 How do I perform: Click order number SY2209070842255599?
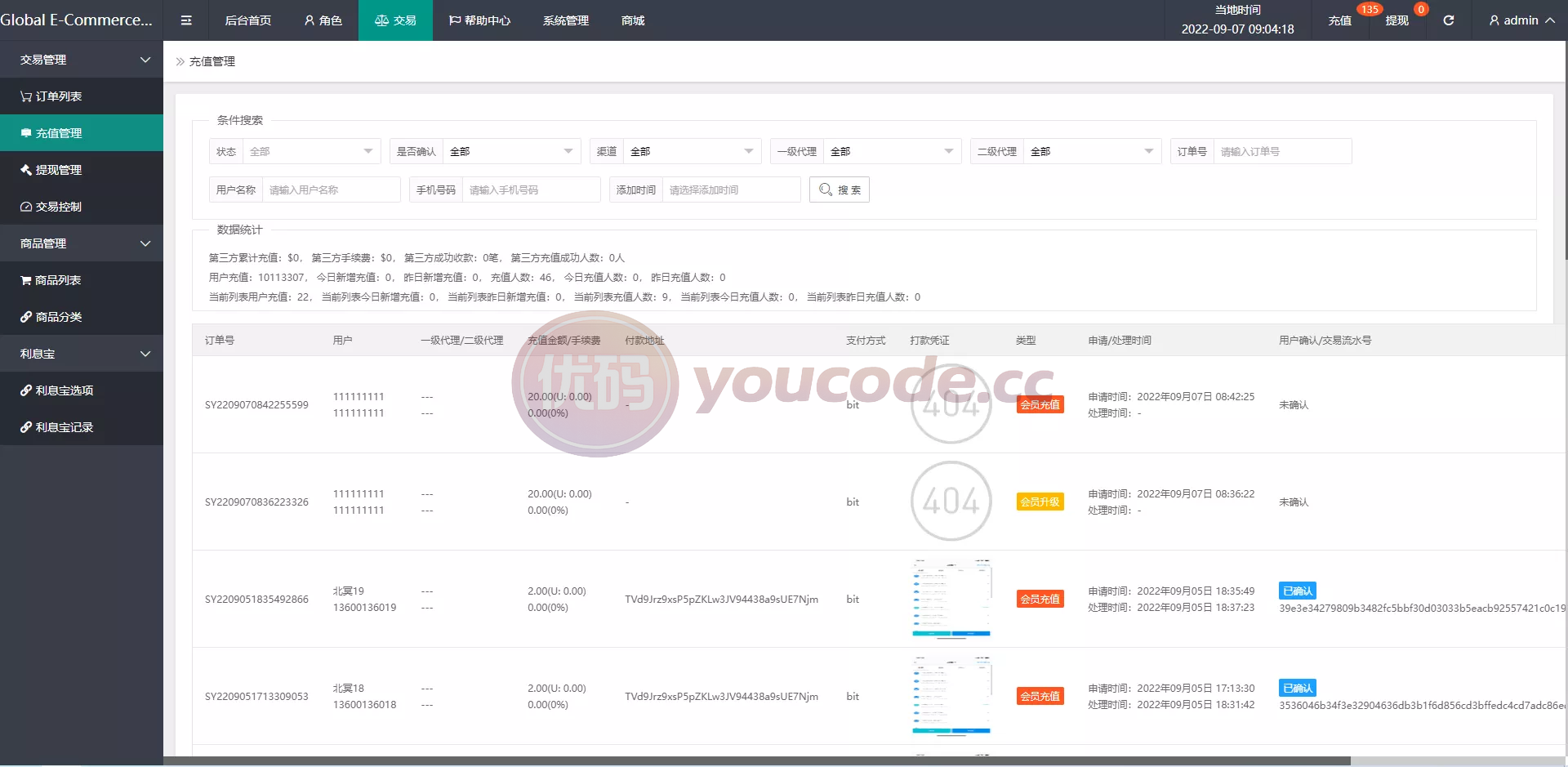coord(256,404)
